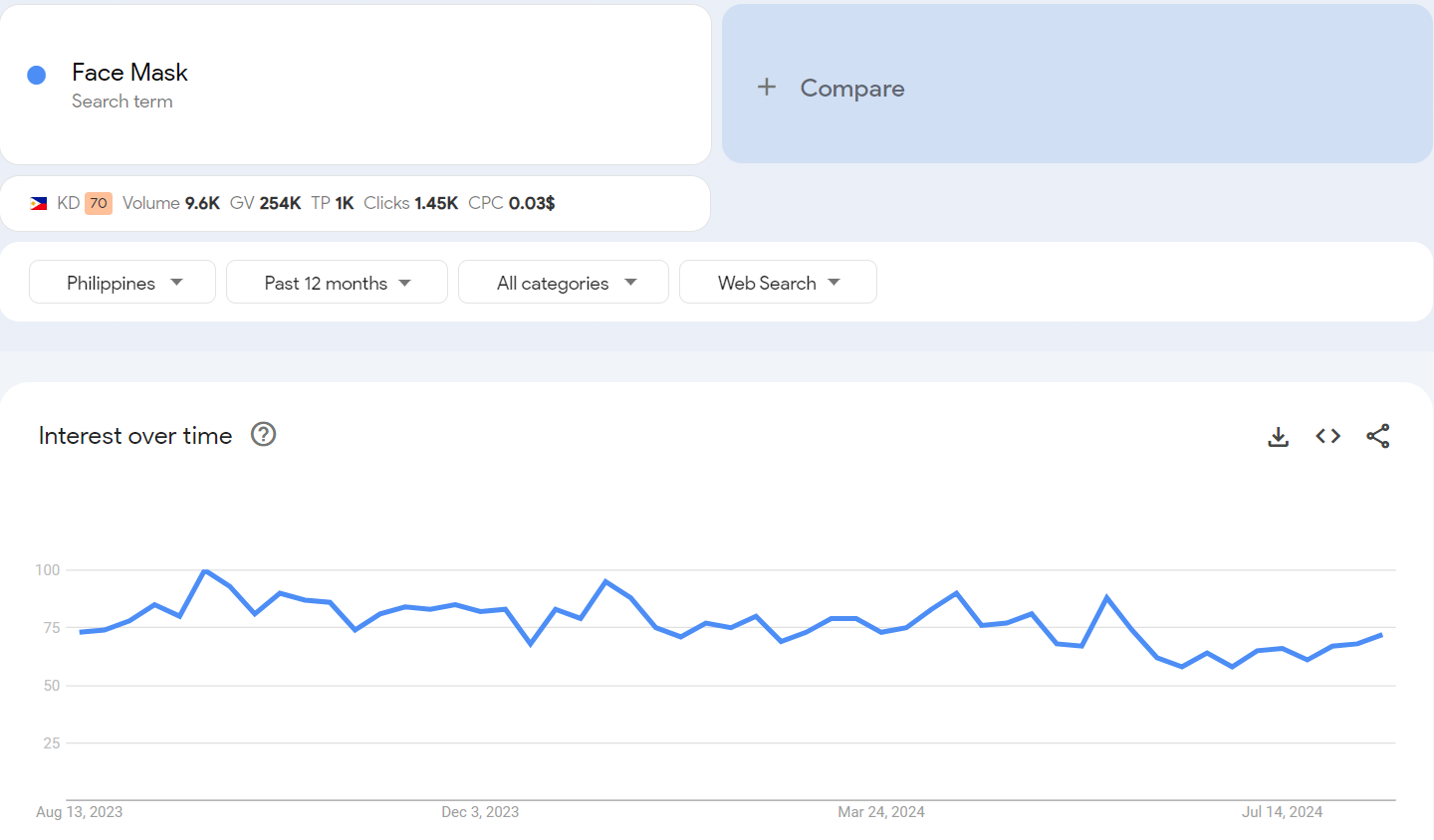
Task: Open the All categories dropdown
Action: pyautogui.click(x=564, y=283)
